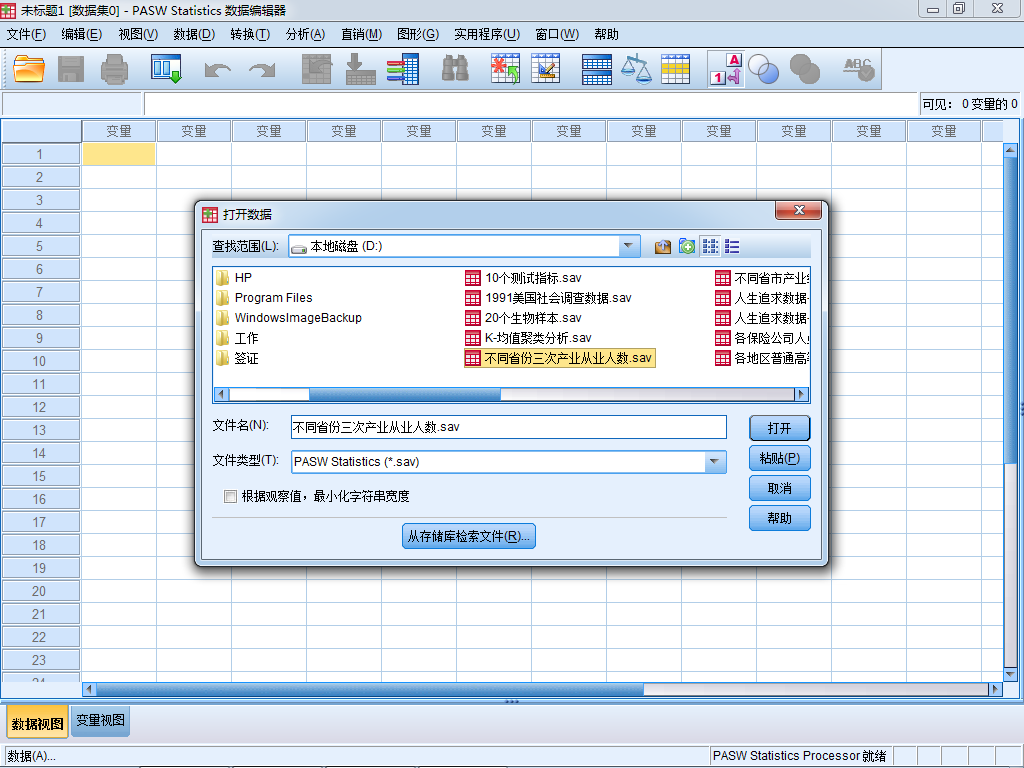Click the go to variable toolbar icon
1024x768 pixels.
pyautogui.click(x=360, y=69)
